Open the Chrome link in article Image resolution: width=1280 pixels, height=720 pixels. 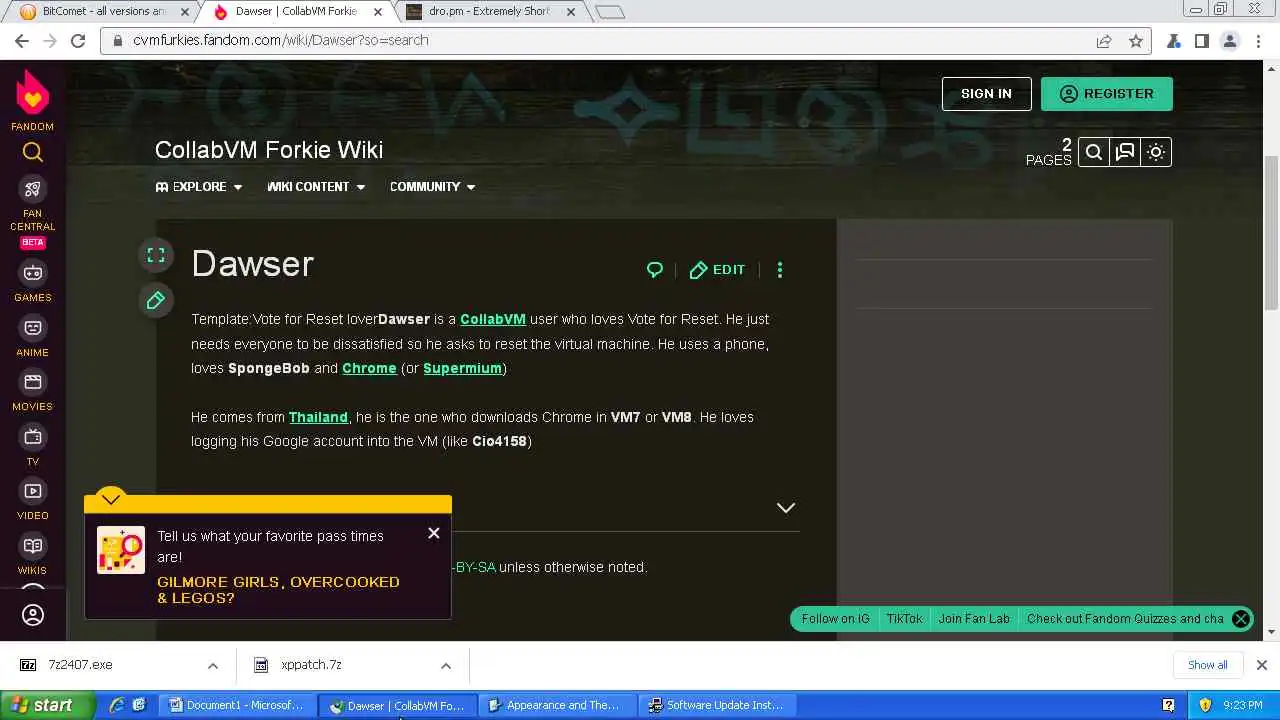click(369, 368)
